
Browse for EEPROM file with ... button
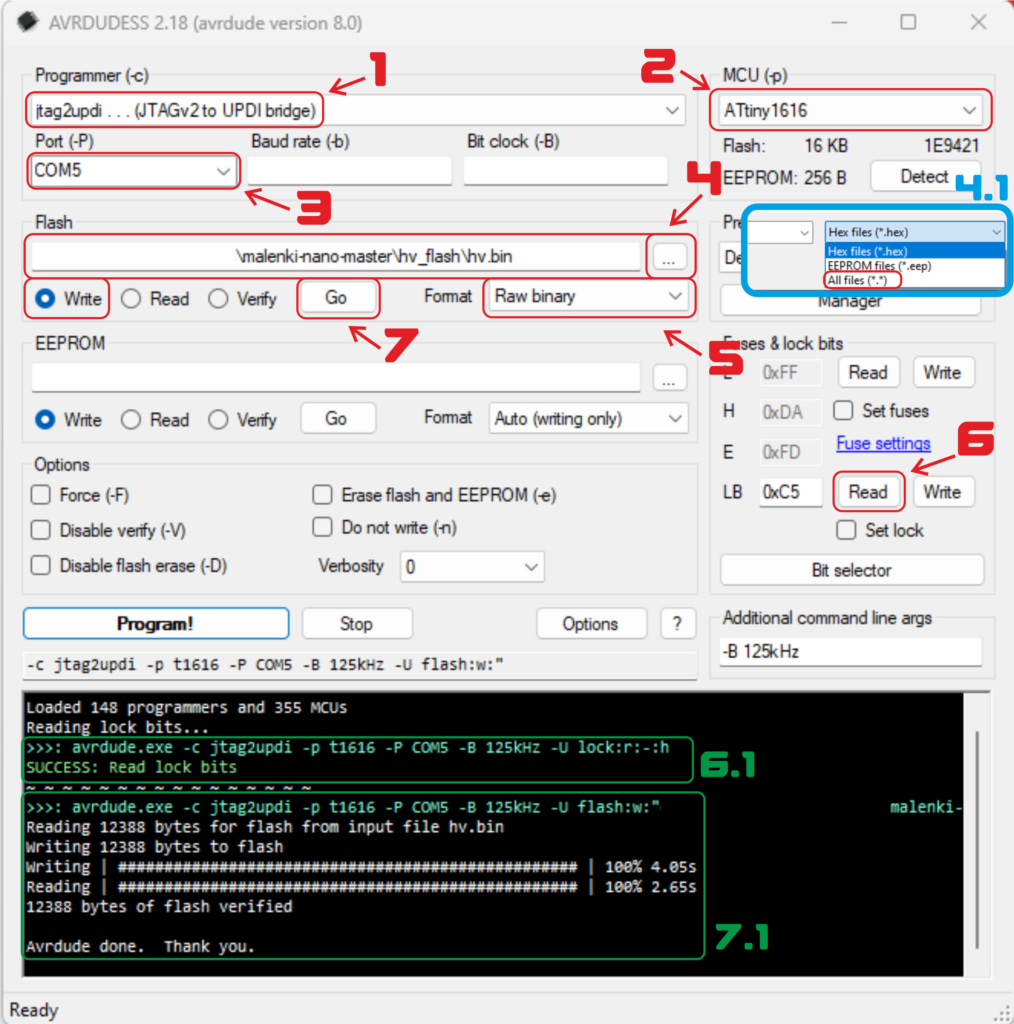click(x=669, y=378)
